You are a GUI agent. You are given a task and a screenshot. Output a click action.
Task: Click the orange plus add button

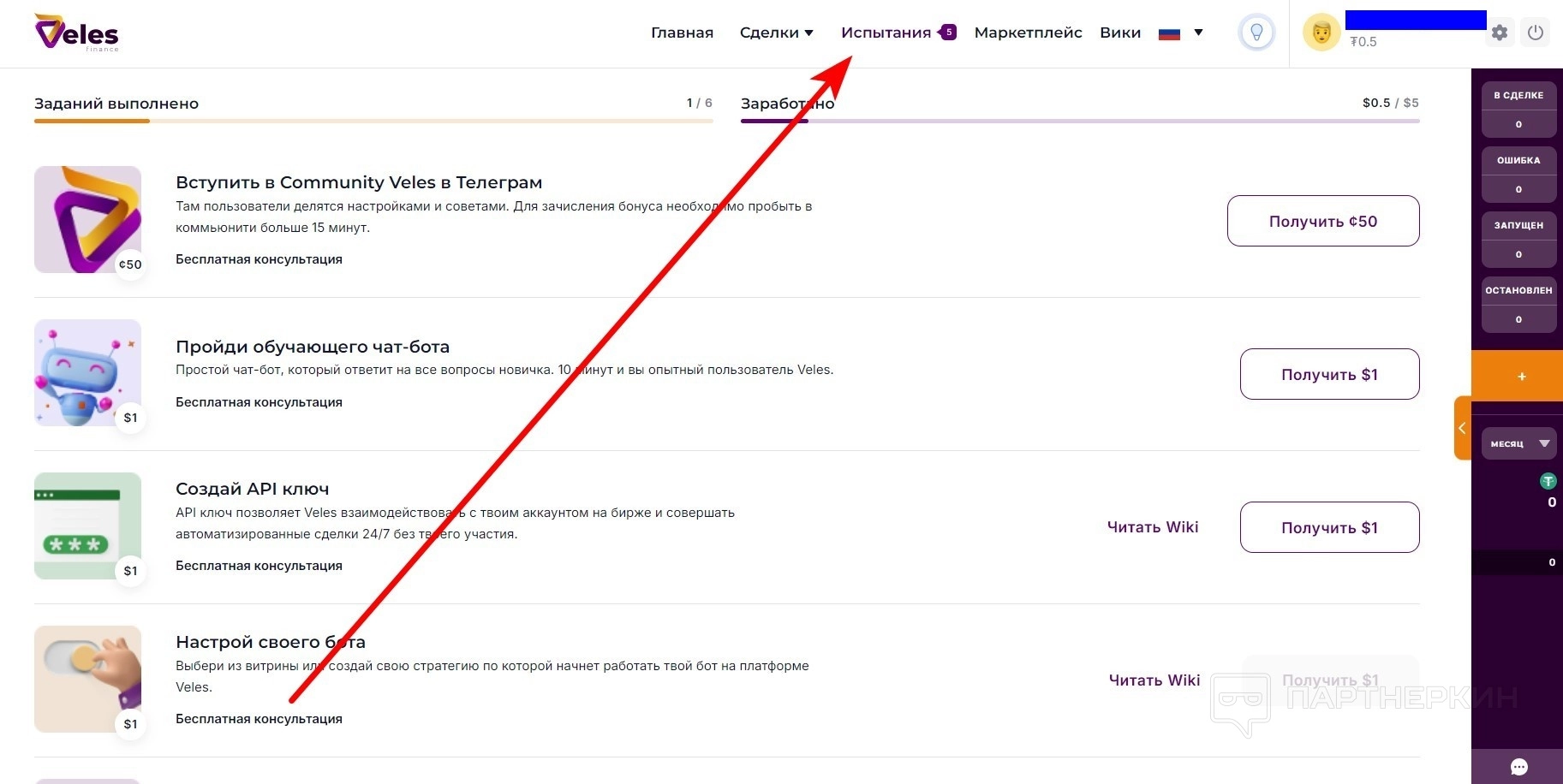click(1521, 377)
